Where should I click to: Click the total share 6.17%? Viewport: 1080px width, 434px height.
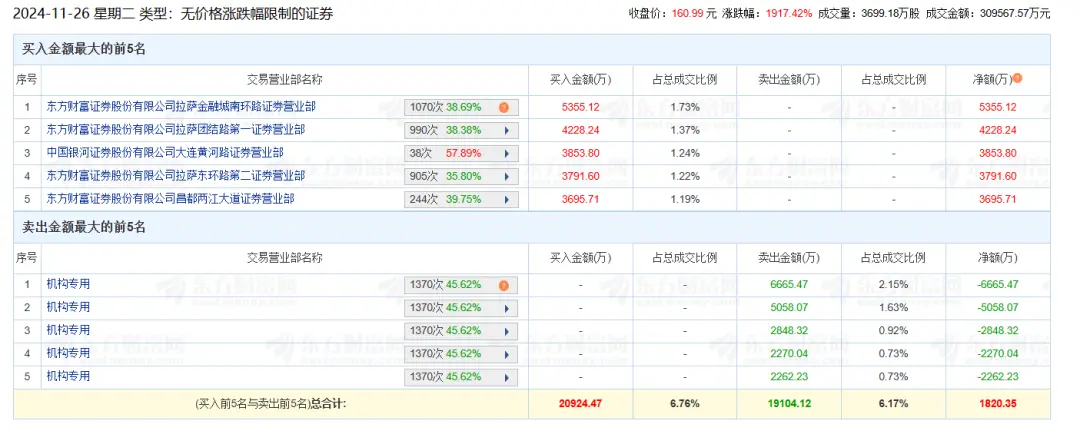[893, 404]
